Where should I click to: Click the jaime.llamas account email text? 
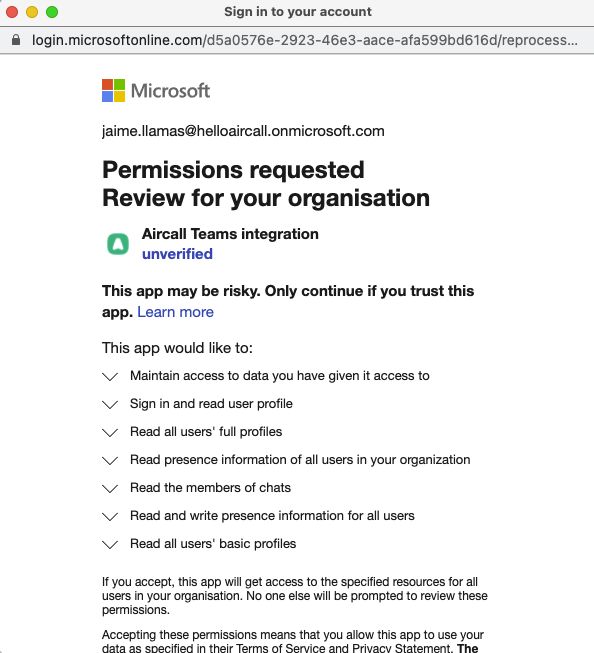tap(243, 131)
